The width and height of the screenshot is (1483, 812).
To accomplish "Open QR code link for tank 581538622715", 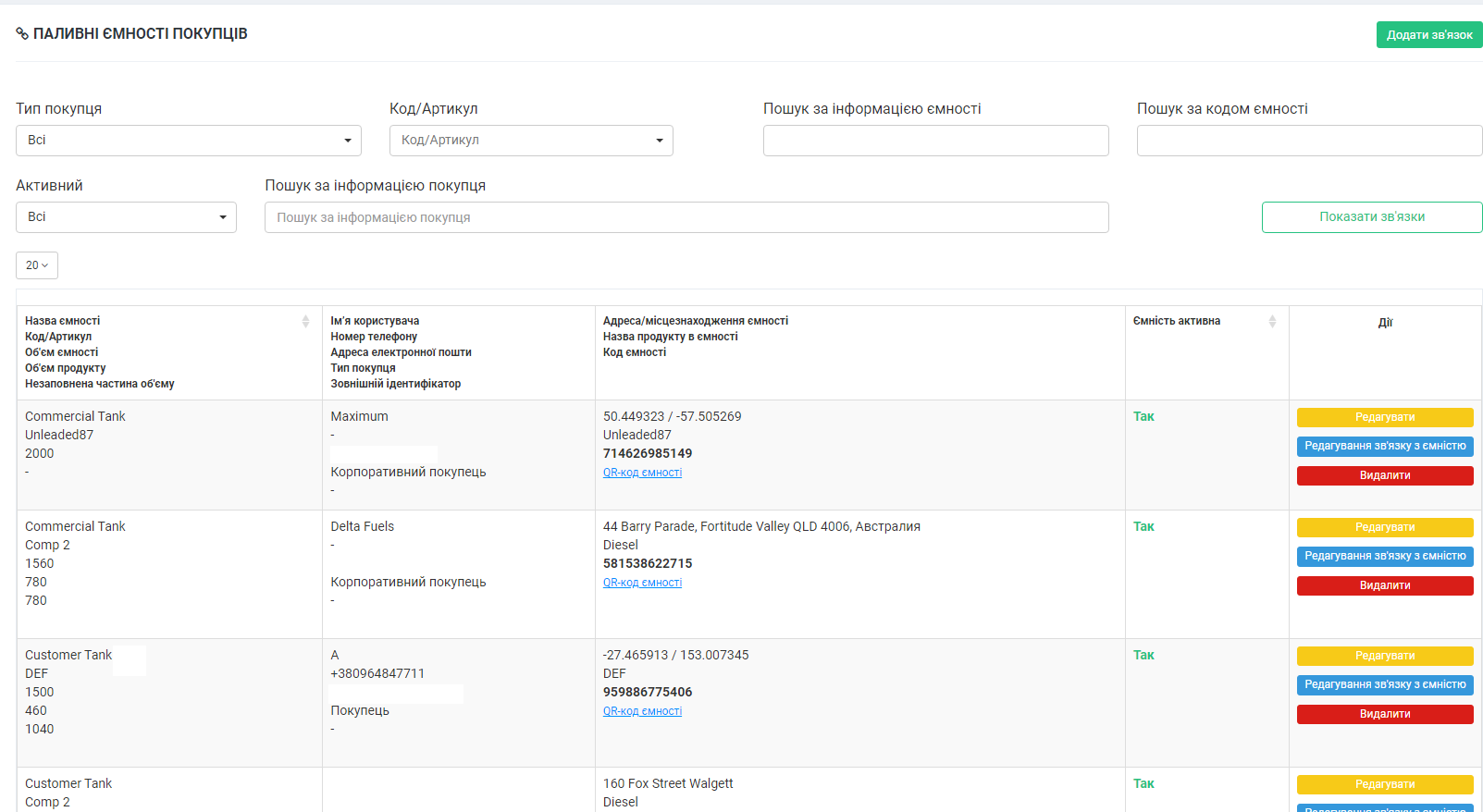I will coord(642,583).
